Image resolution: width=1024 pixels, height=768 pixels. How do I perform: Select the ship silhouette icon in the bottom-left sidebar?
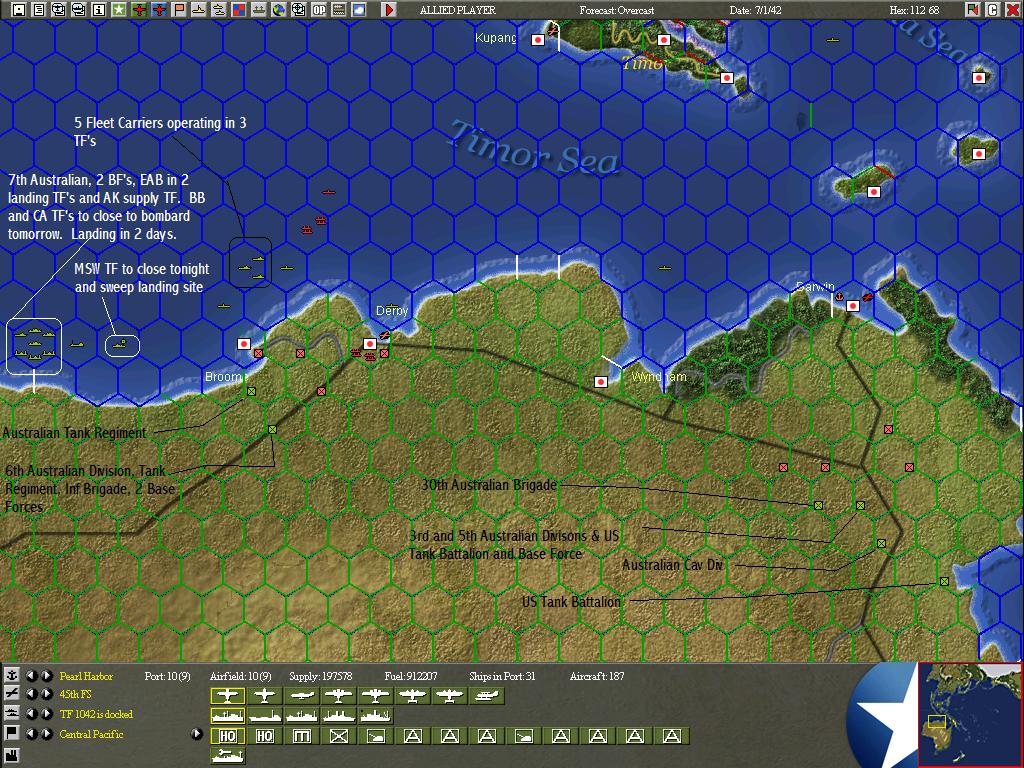(x=10, y=714)
